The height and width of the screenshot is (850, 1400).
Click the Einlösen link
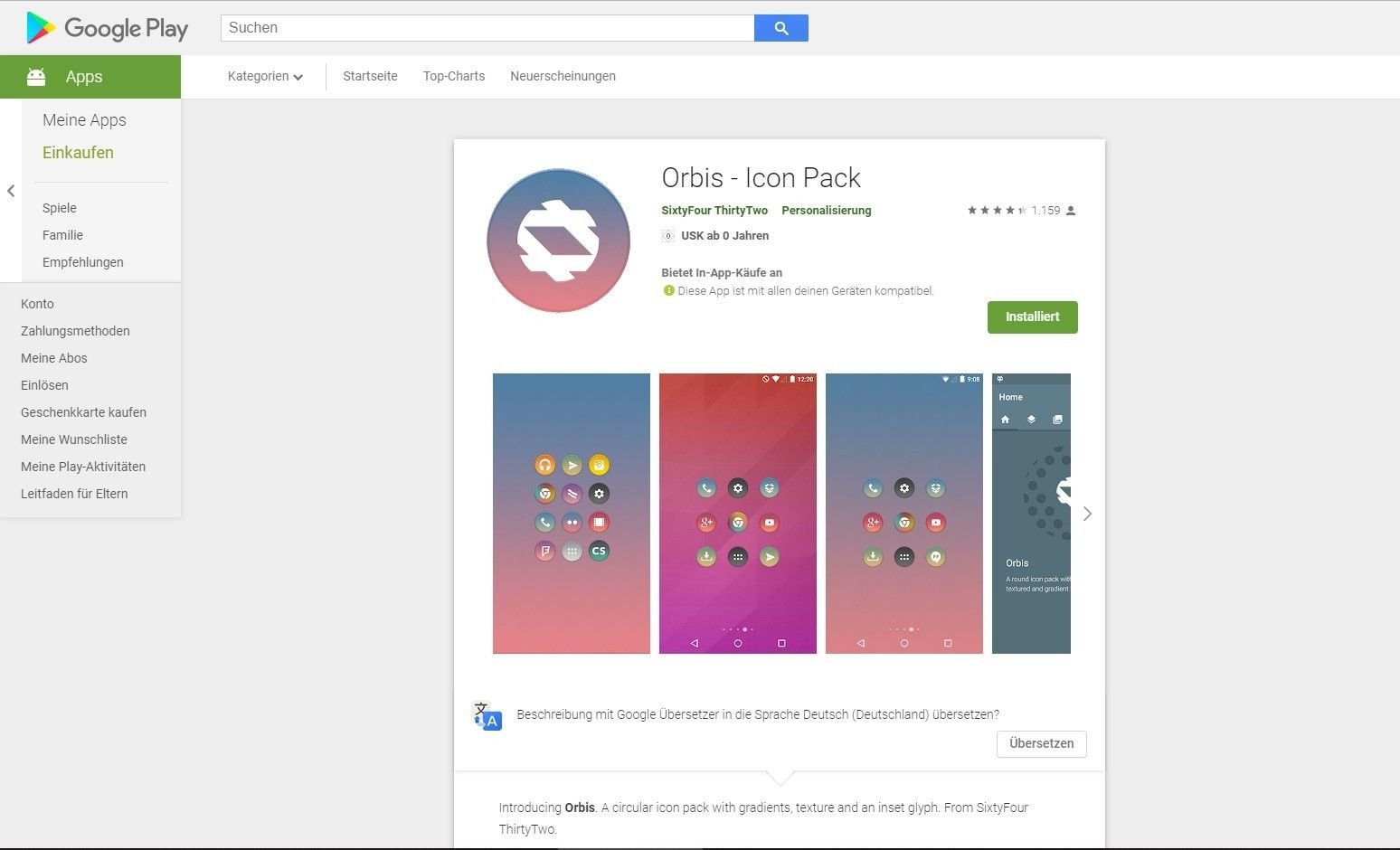[x=44, y=385]
